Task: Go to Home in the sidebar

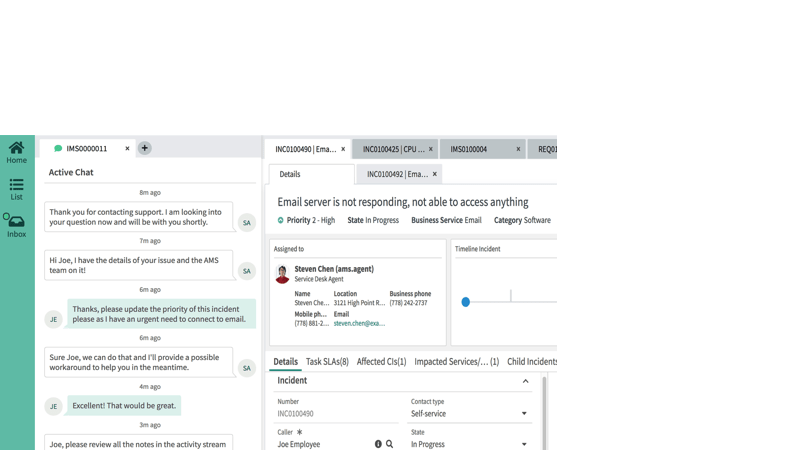Action: point(17,152)
